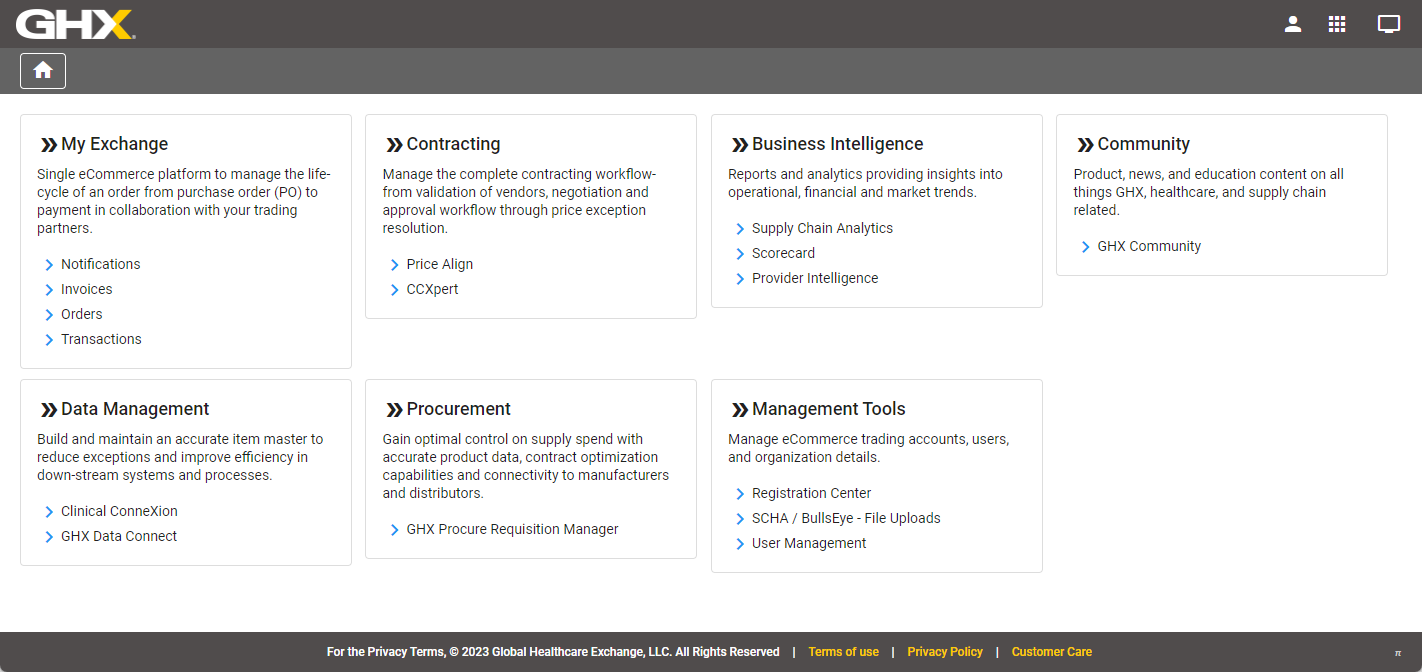This screenshot has width=1422, height=672.
Task: Open Supply Chain Analytics
Action: tap(822, 228)
